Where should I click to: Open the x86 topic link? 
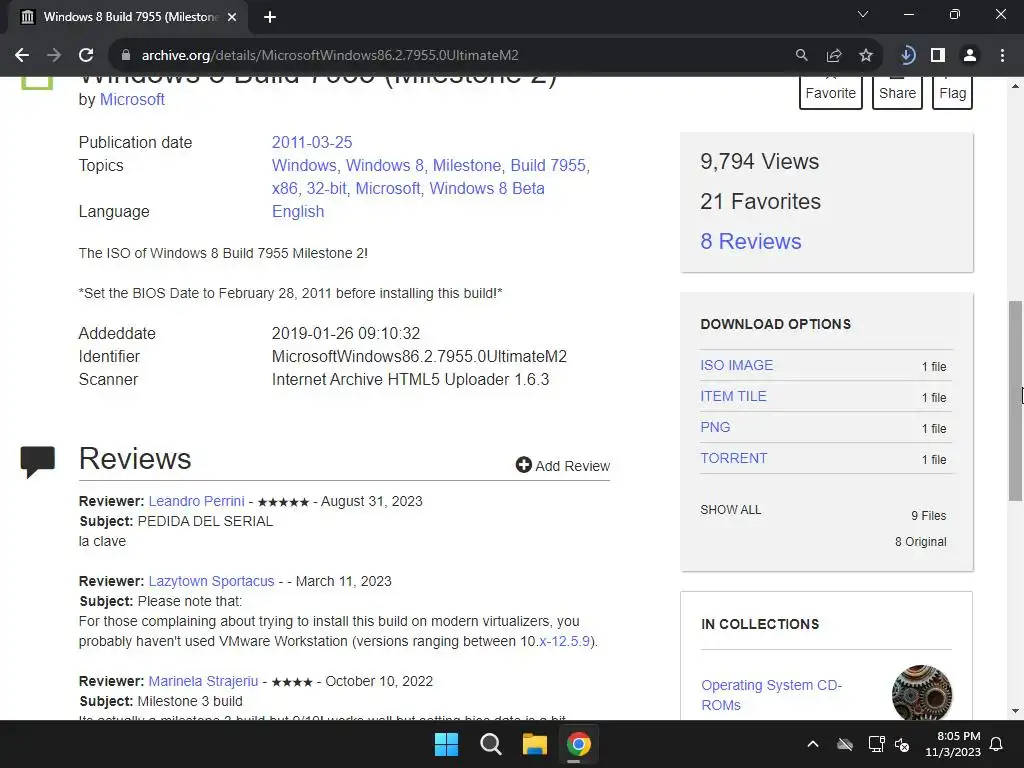click(285, 189)
